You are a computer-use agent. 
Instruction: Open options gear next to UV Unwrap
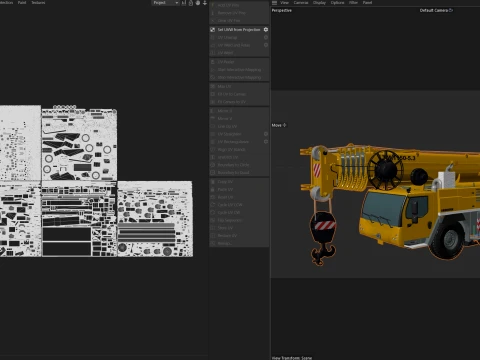pos(266,37)
